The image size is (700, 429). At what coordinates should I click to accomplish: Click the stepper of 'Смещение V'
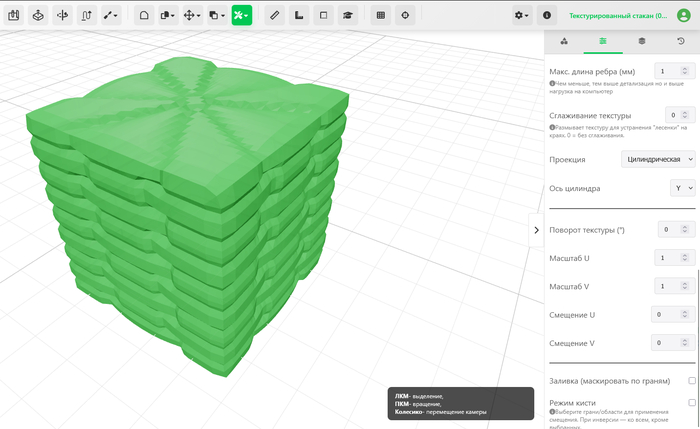(685, 343)
